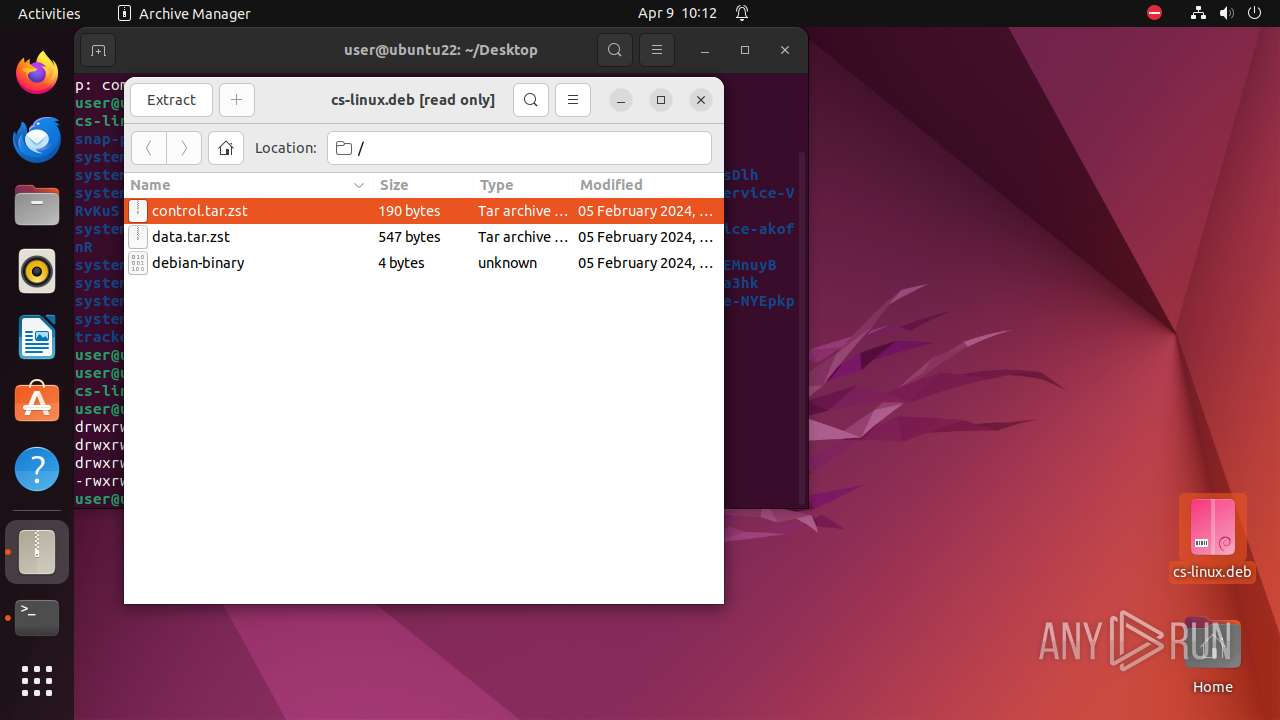1280x720 pixels.
Task: Open a new tab in Terminal
Action: point(98,50)
